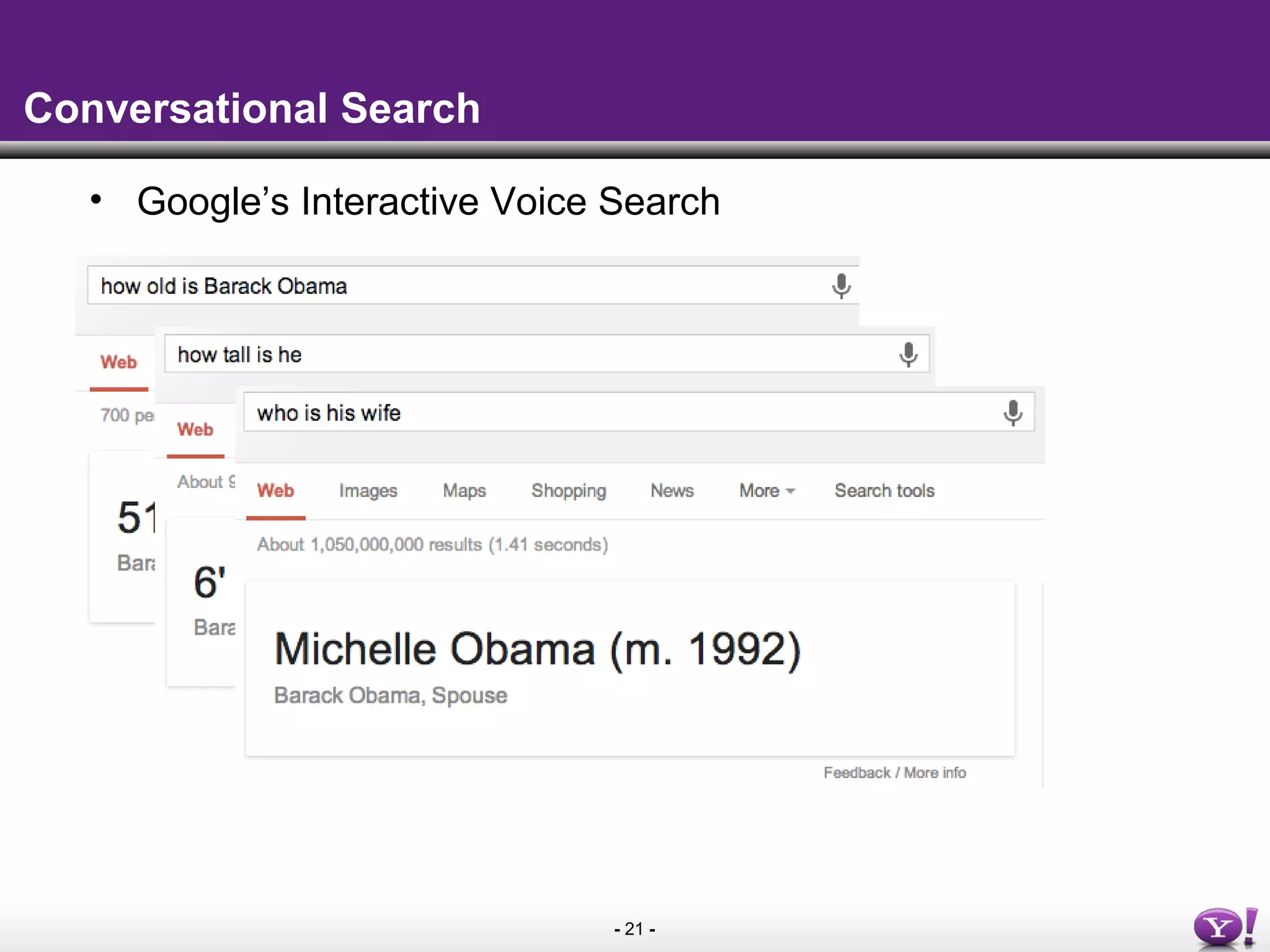Click the 6' height answer in middle window
The height and width of the screenshot is (952, 1270).
(209, 582)
